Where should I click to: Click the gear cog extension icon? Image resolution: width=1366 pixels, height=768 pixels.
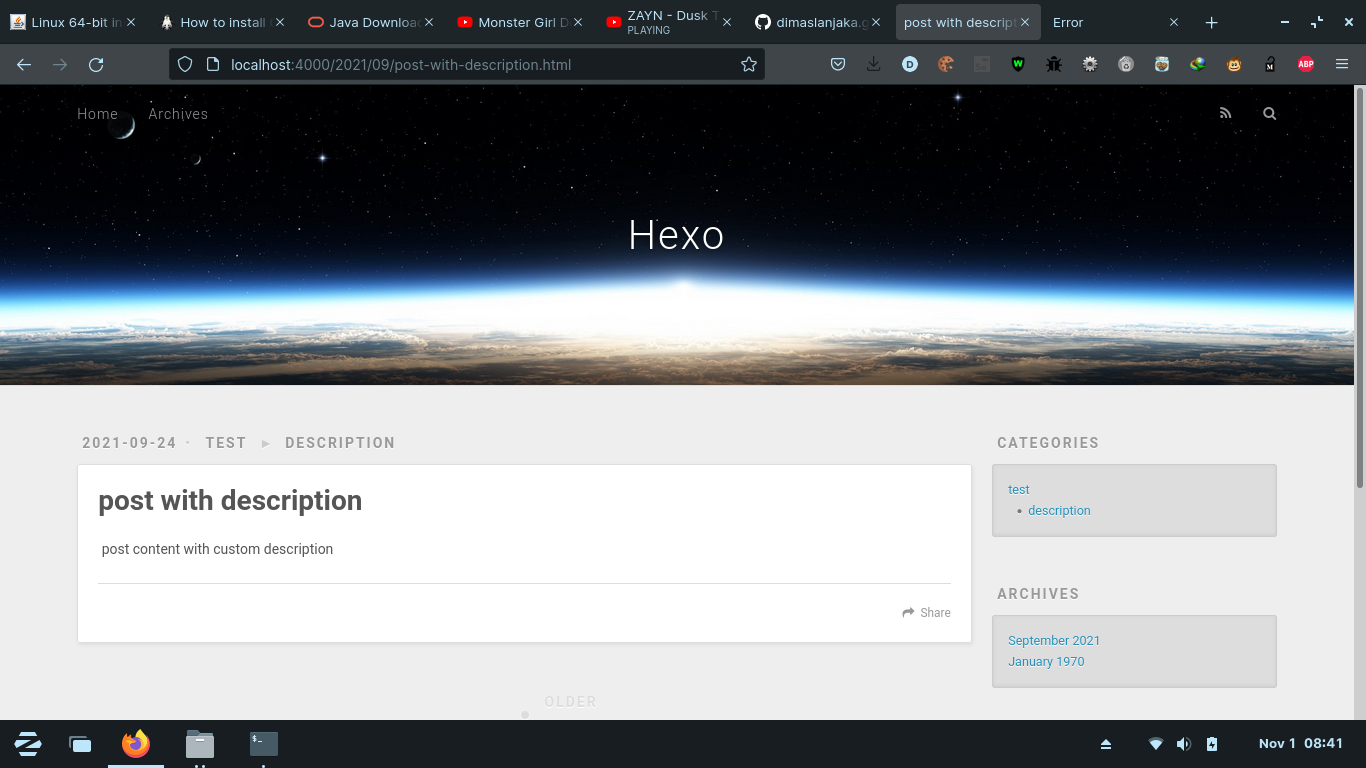[x=1090, y=64]
